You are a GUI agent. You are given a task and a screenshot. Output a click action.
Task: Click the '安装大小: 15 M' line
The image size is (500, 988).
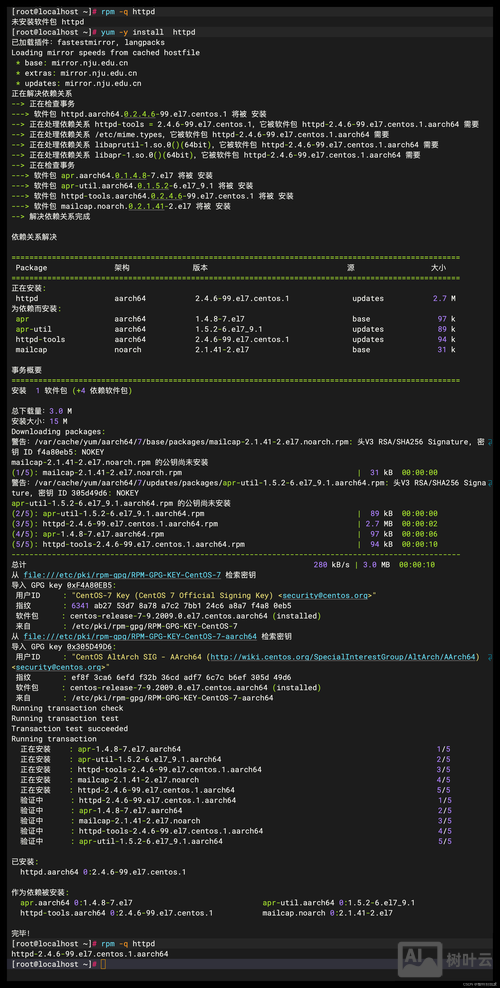click(x=40, y=421)
